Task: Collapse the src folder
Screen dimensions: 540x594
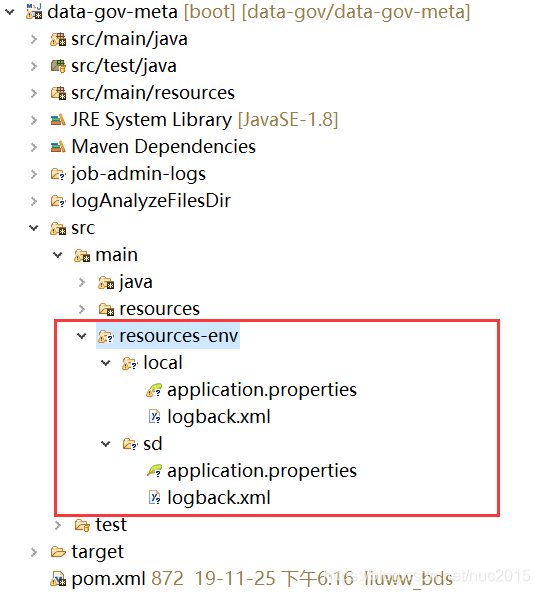Action: [34, 228]
